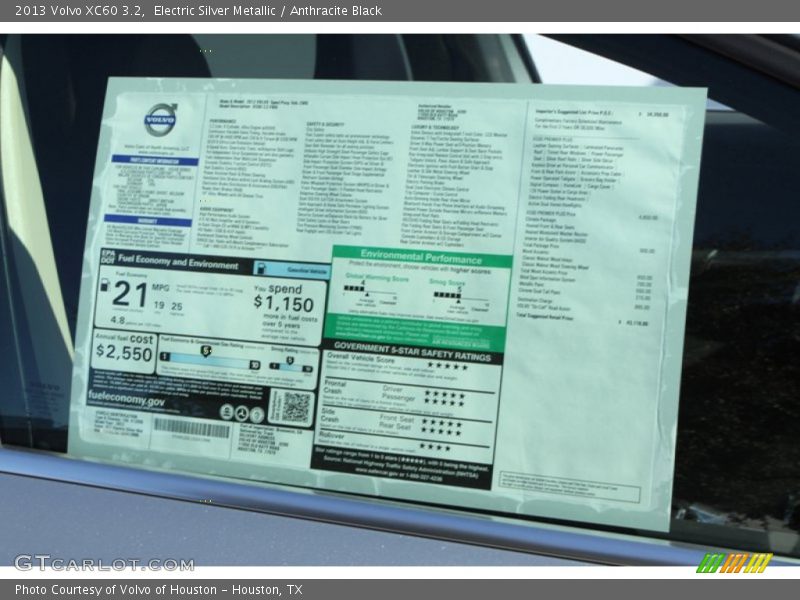This screenshot has height=600, width=800.
Task: Click the Frontal Crash Driver stars
Action: (443, 393)
